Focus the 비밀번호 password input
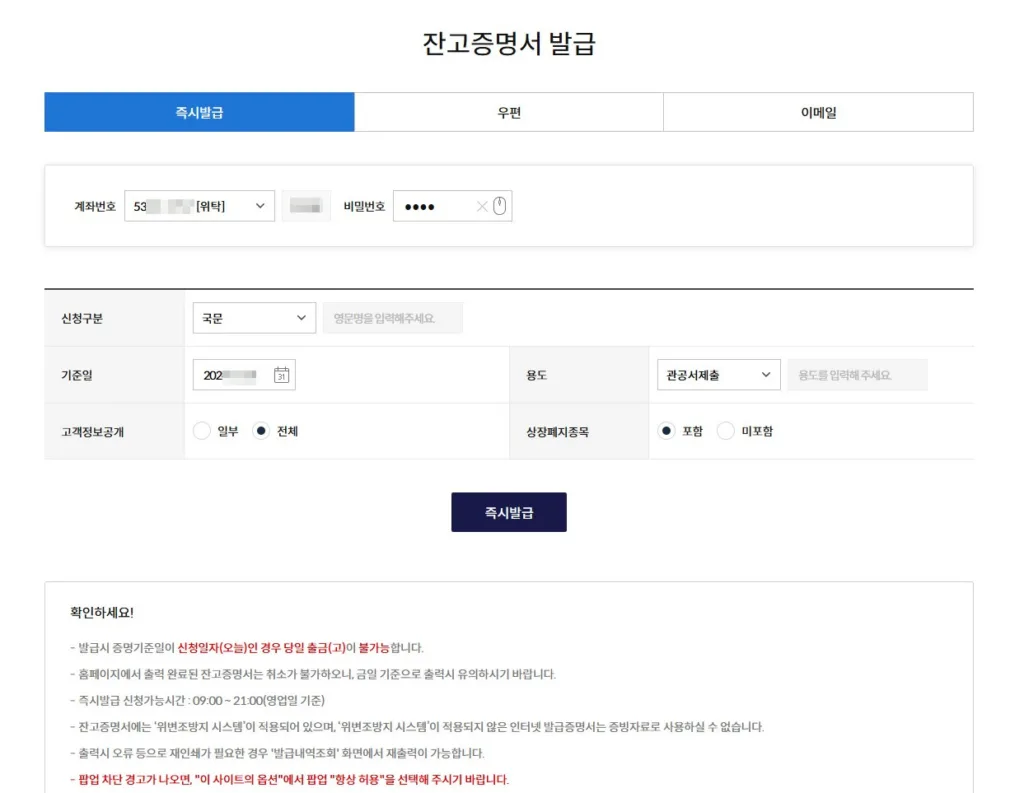The height and width of the screenshot is (793, 1024). click(x=430, y=207)
